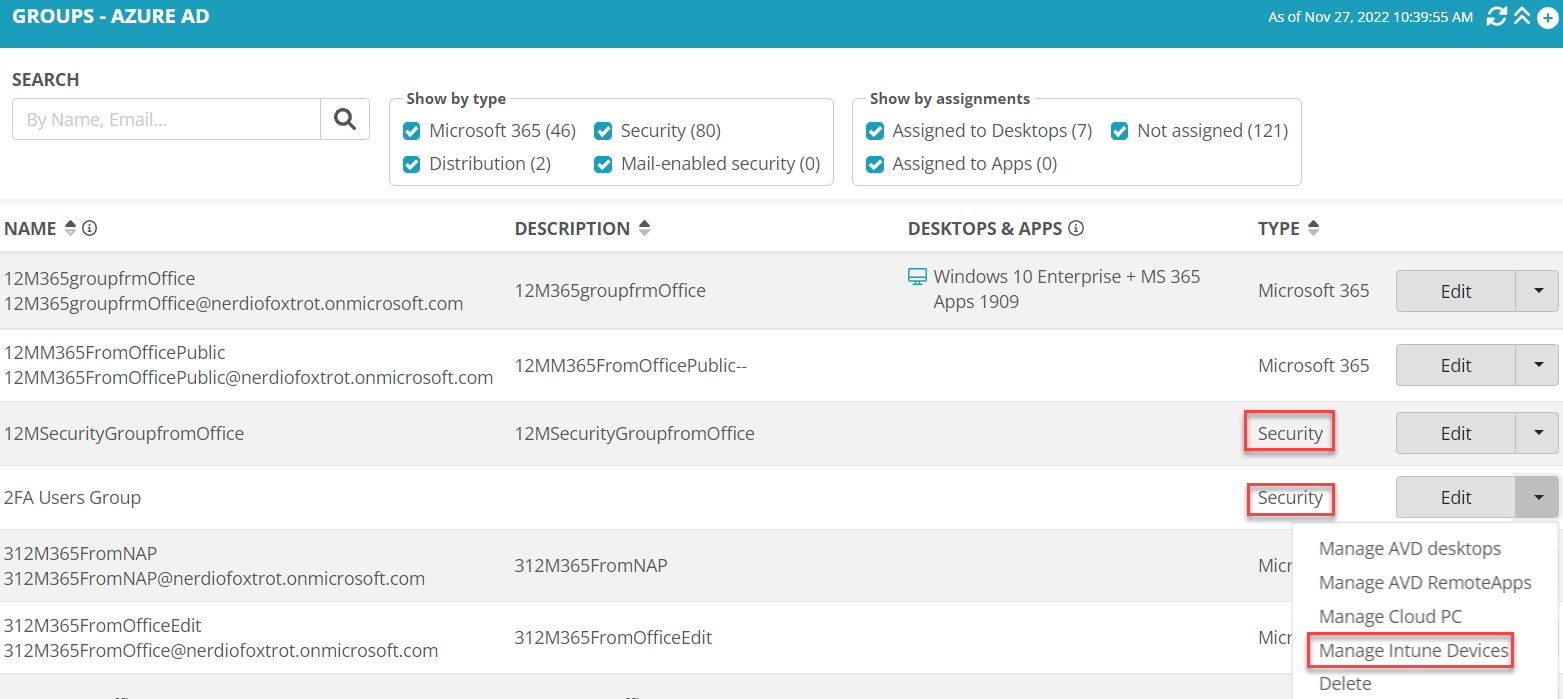Click description 12MSecurityGroupfromOffice
The height and width of the screenshot is (699, 1563).
(635, 433)
